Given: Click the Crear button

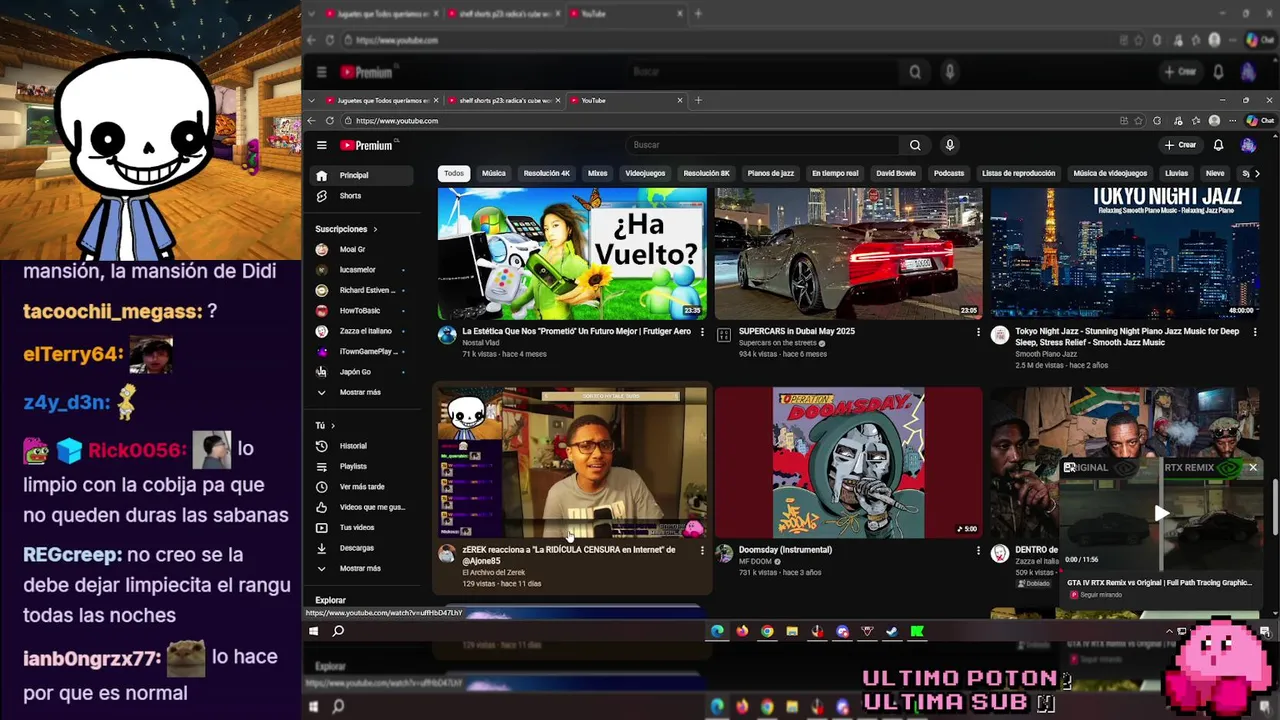Looking at the screenshot, I should 1181,145.
